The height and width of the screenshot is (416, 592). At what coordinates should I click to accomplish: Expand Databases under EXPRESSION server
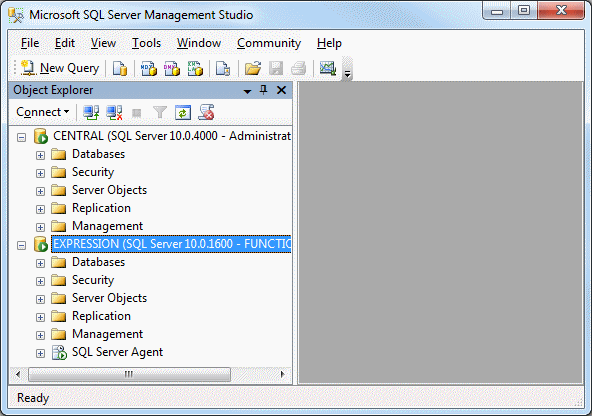coord(40,263)
